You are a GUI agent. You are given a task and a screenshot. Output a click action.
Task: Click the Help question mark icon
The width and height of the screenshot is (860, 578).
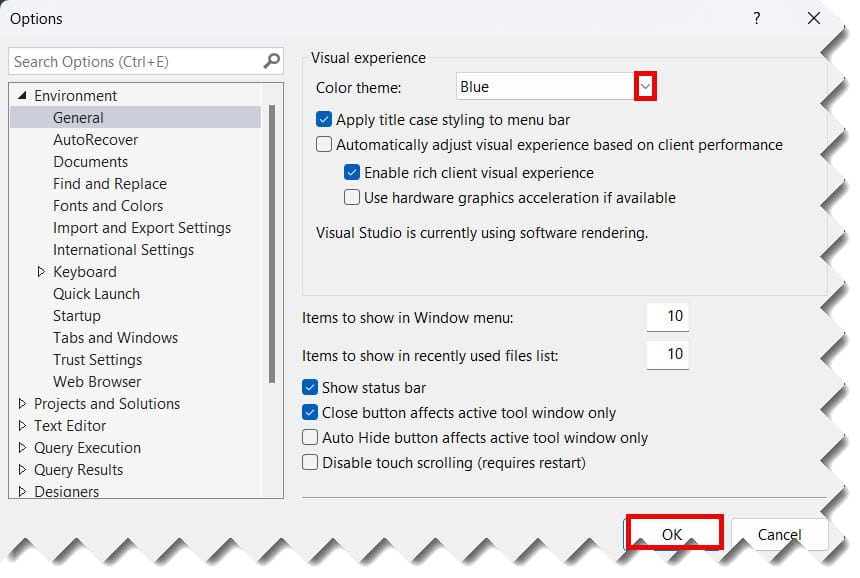757,18
